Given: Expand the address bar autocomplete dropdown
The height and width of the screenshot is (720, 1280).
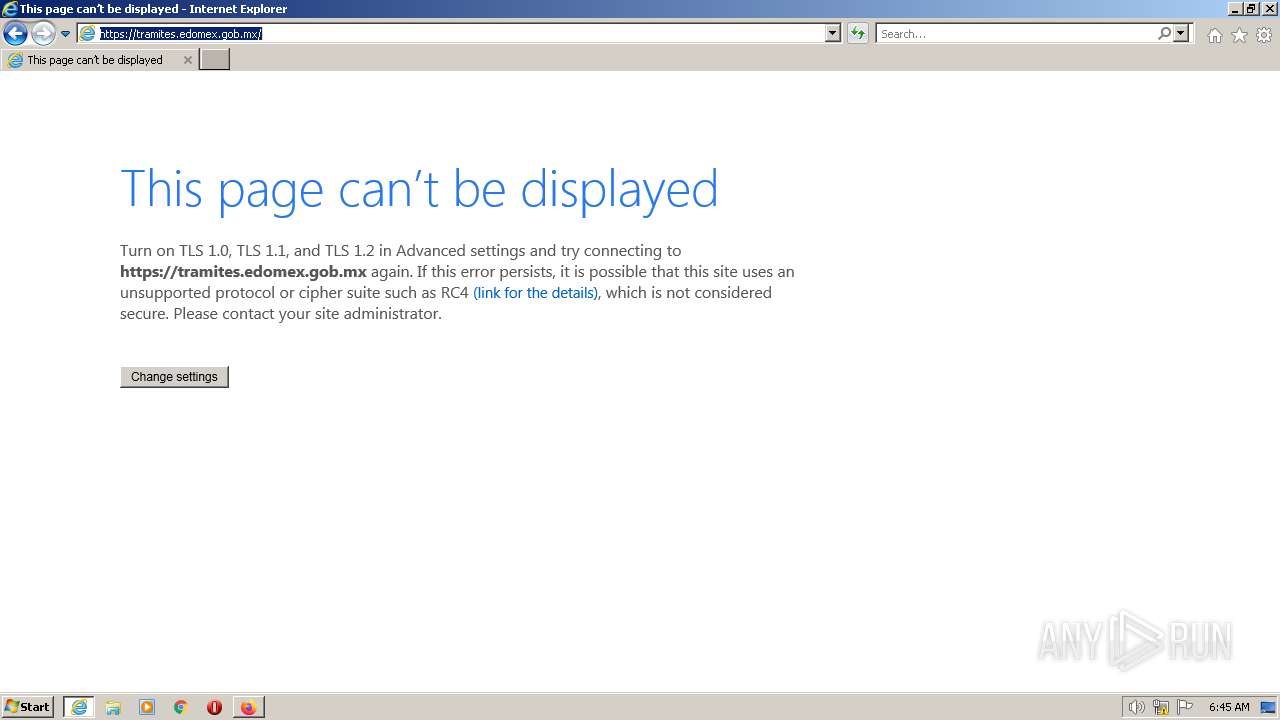Looking at the screenshot, I should pyautogui.click(x=833, y=33).
